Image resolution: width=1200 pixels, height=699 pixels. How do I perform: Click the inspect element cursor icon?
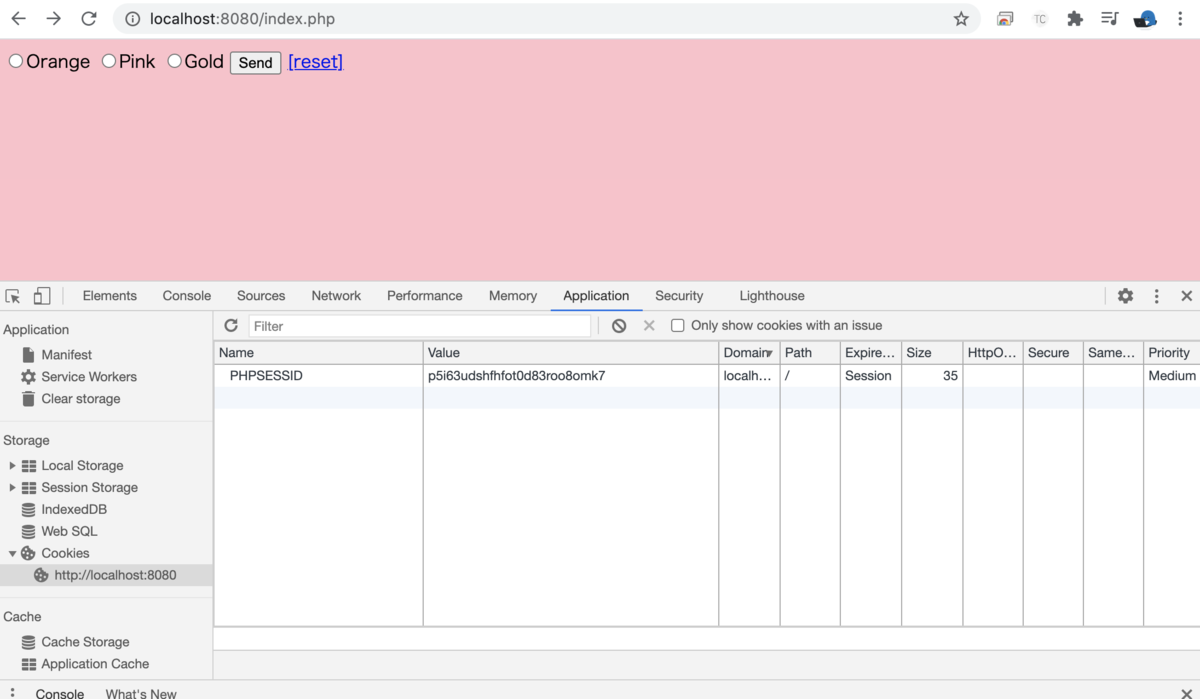click(13, 295)
